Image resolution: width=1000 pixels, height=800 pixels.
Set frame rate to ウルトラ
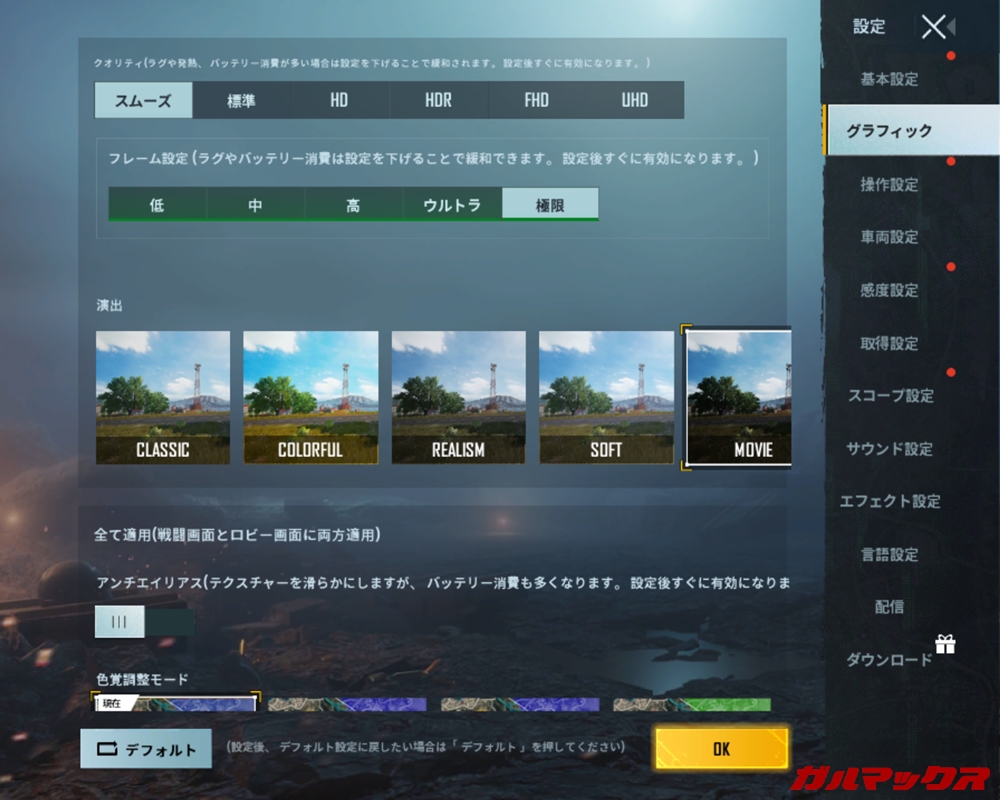(x=452, y=205)
